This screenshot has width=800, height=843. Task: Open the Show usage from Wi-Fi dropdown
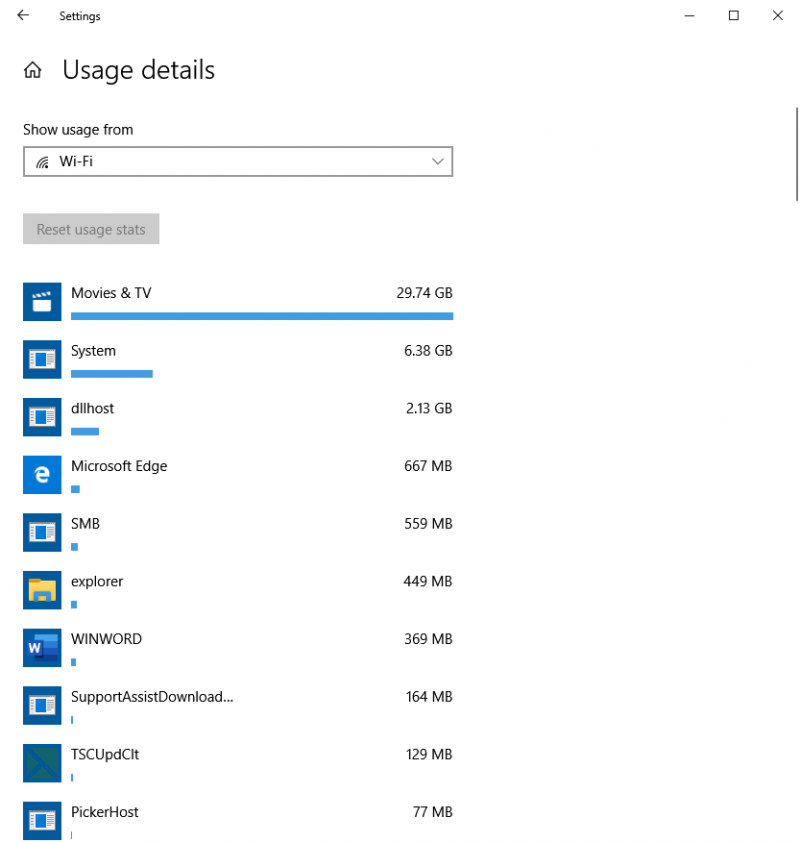238,161
